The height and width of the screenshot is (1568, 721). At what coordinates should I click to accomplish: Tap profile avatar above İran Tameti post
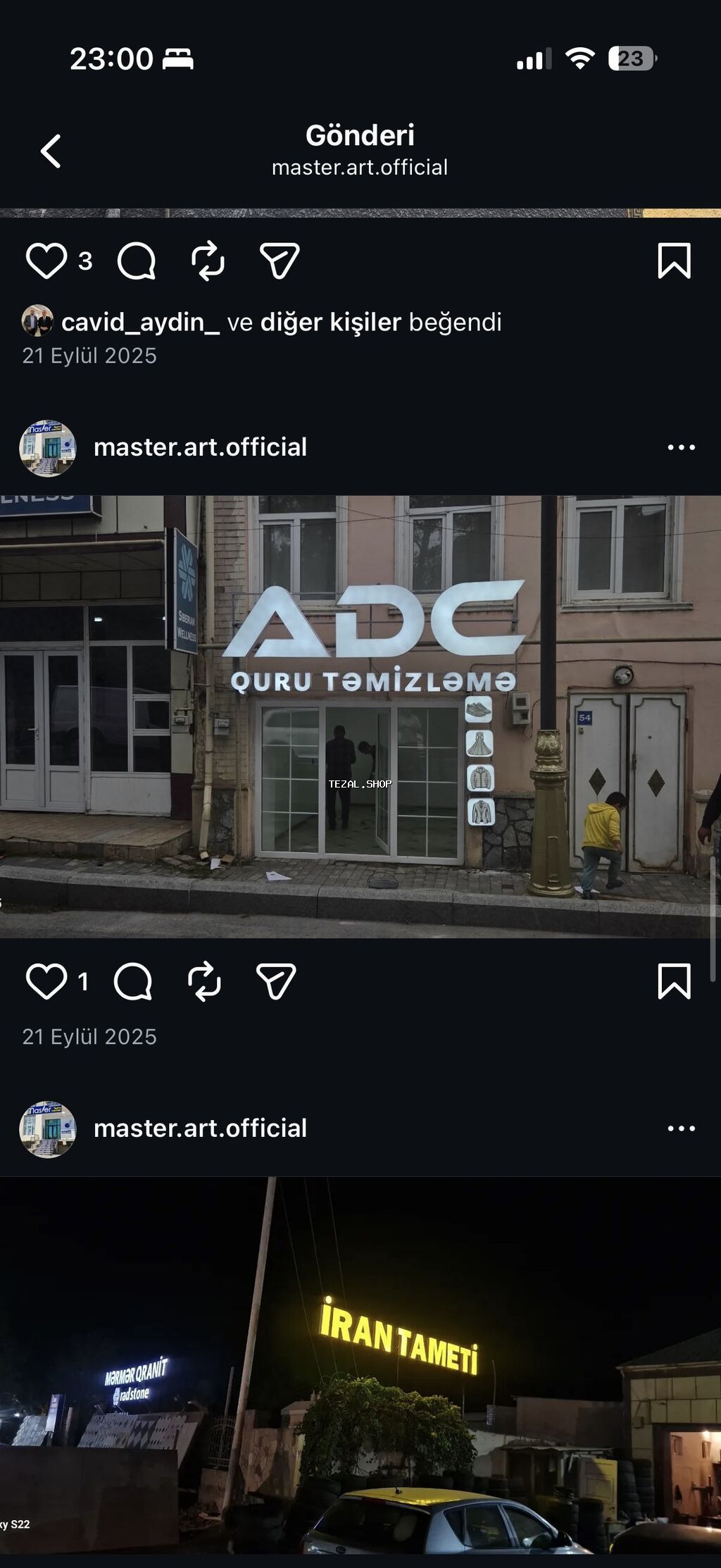pos(47,1129)
